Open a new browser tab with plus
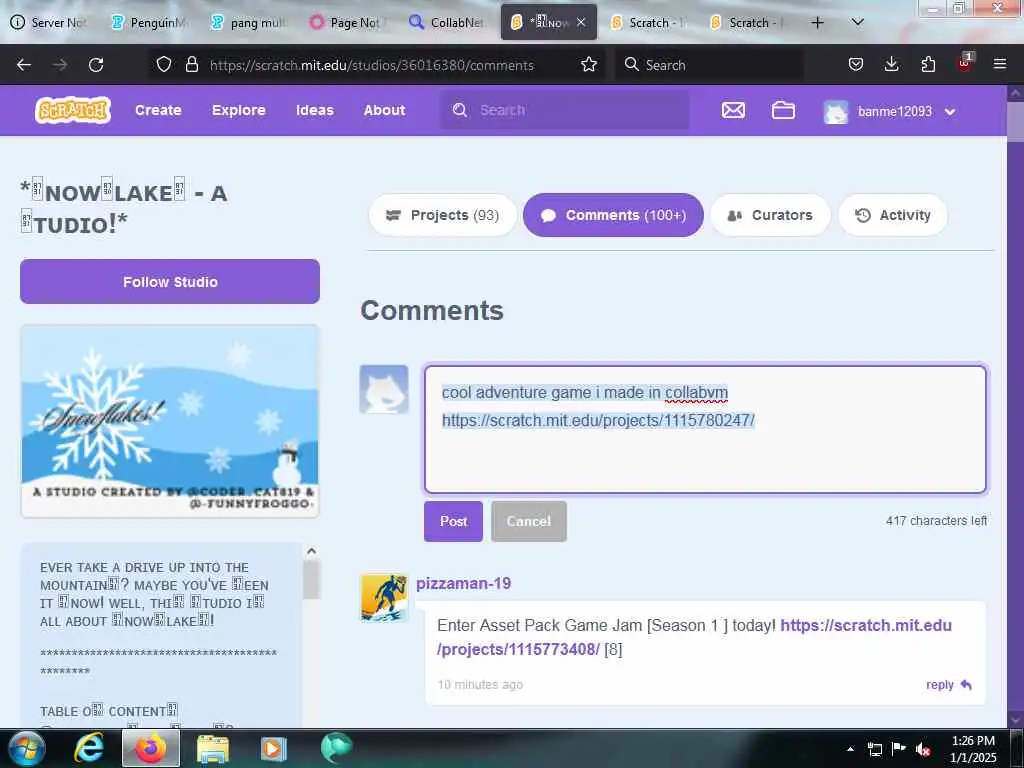Viewport: 1024px width, 768px height. click(x=817, y=23)
